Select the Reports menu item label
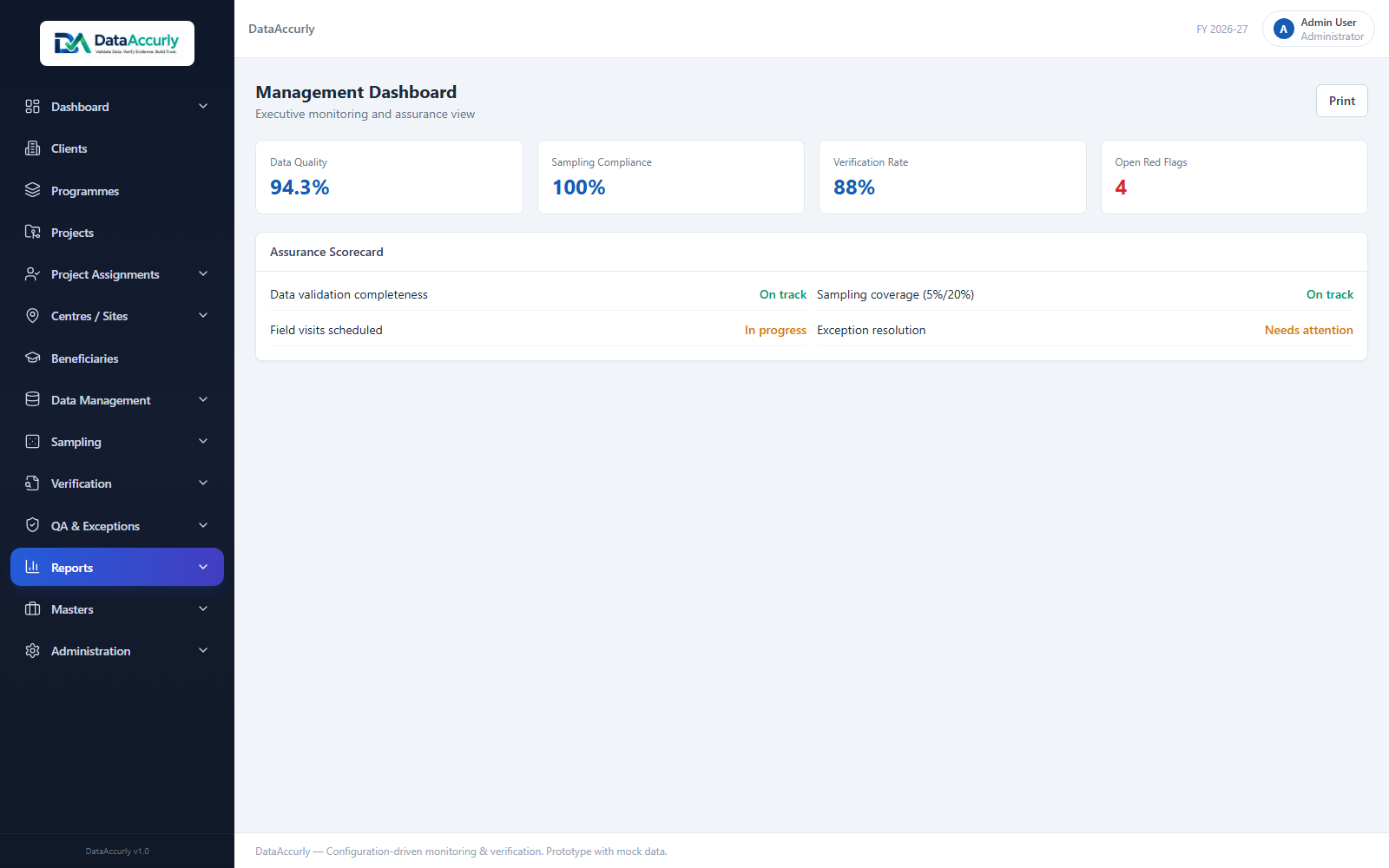 (x=72, y=568)
